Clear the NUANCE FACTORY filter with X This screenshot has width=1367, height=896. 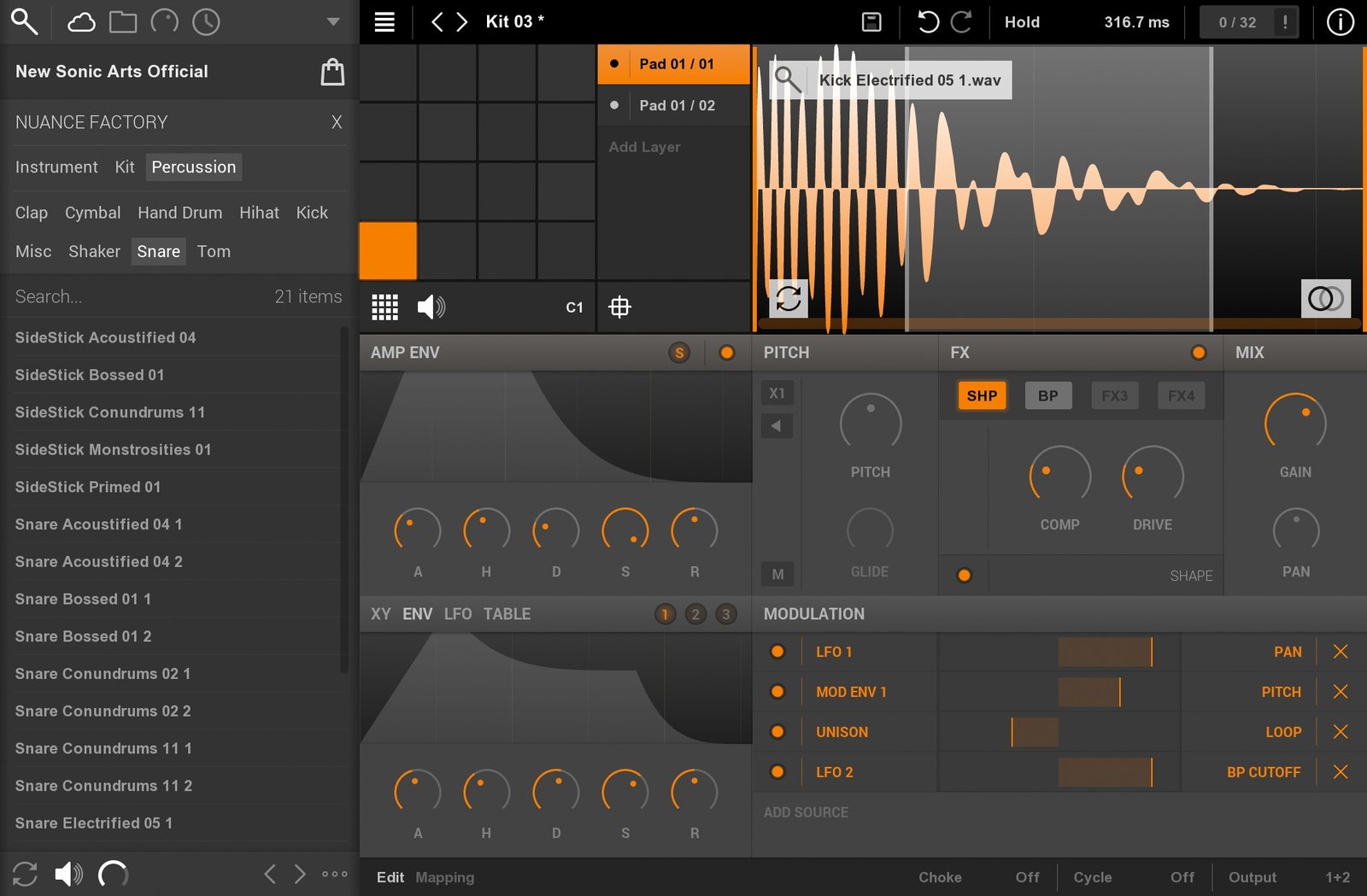point(337,122)
